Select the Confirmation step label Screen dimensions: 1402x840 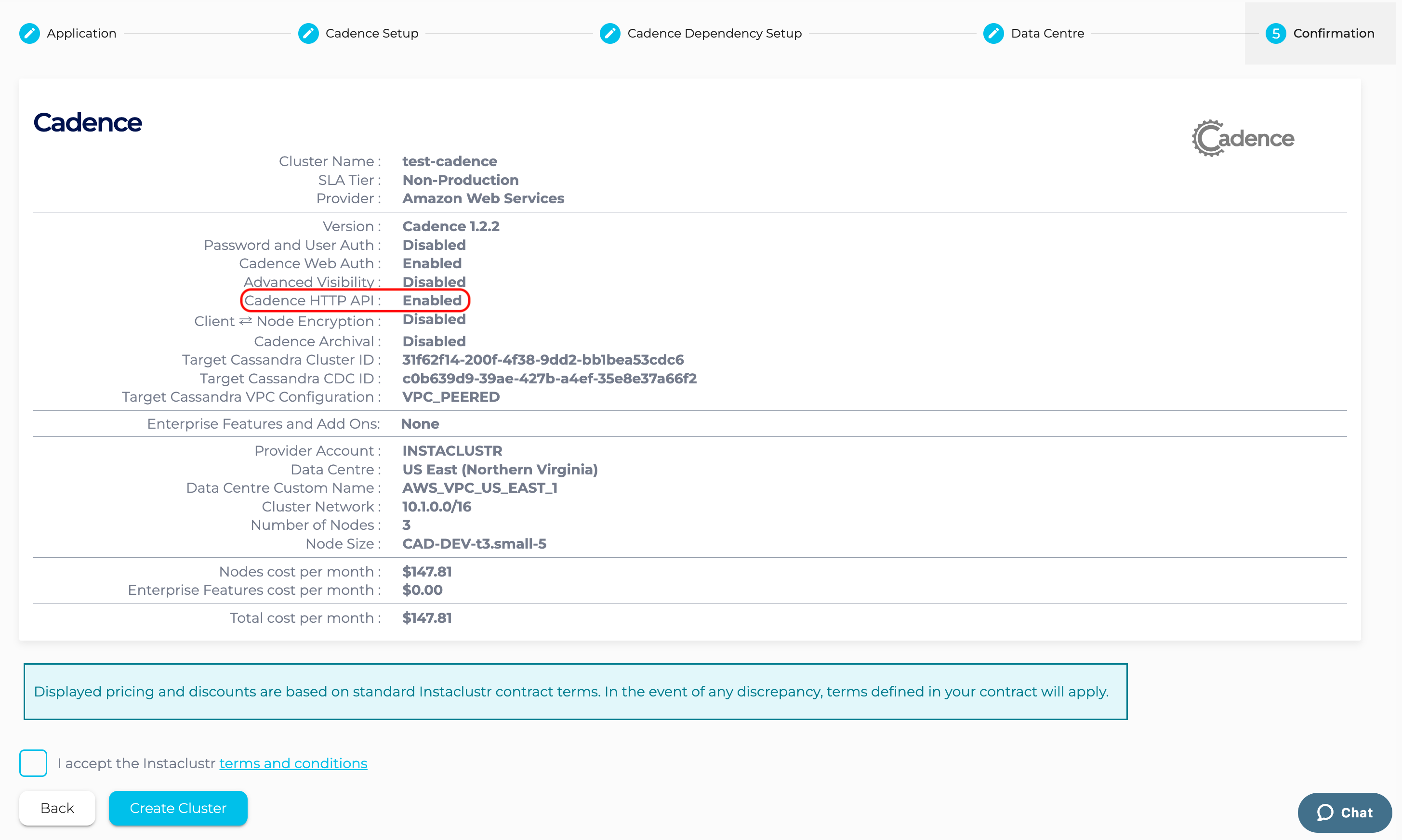pos(1334,33)
